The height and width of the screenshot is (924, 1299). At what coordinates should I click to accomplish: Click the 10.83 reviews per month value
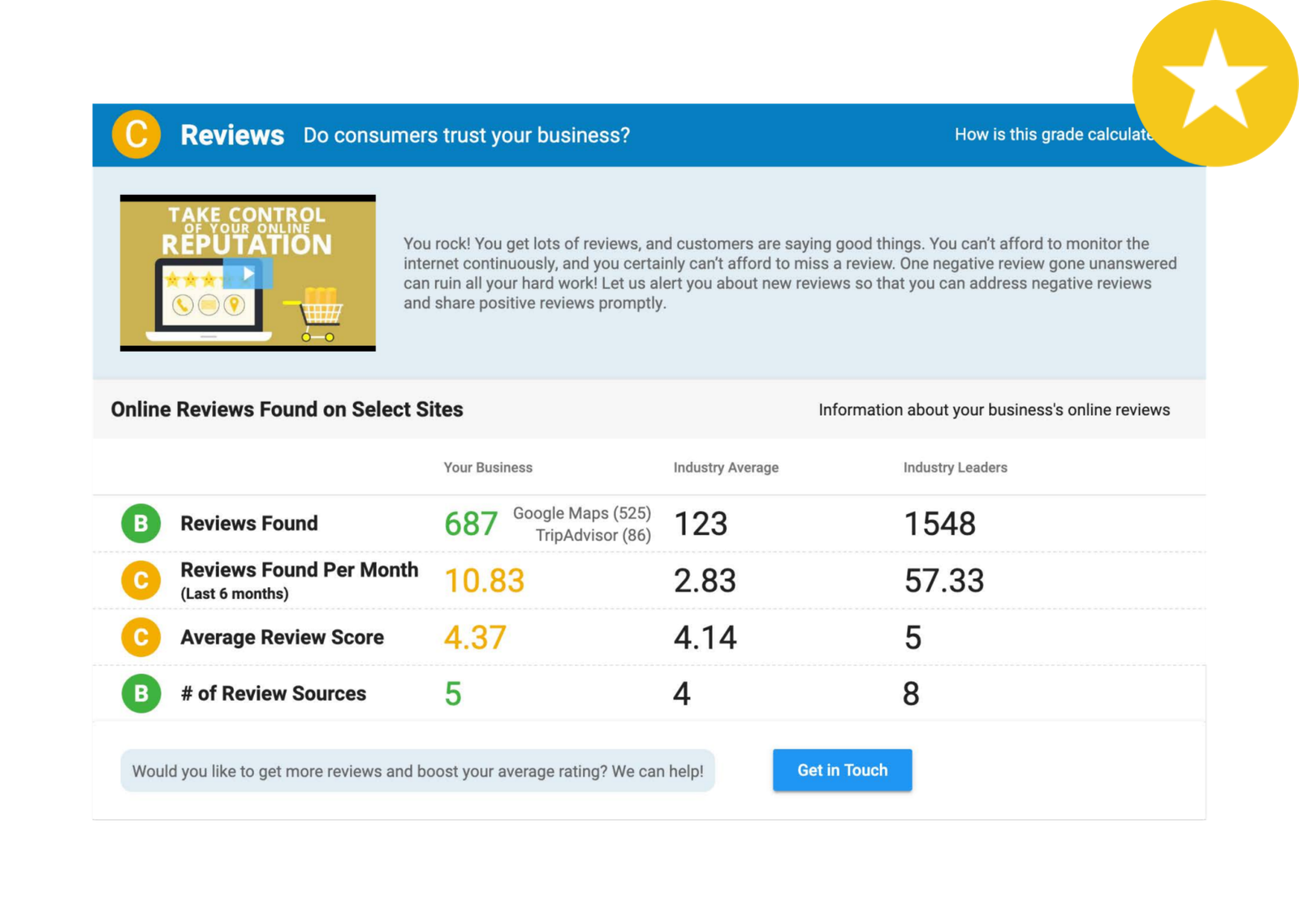coord(485,581)
